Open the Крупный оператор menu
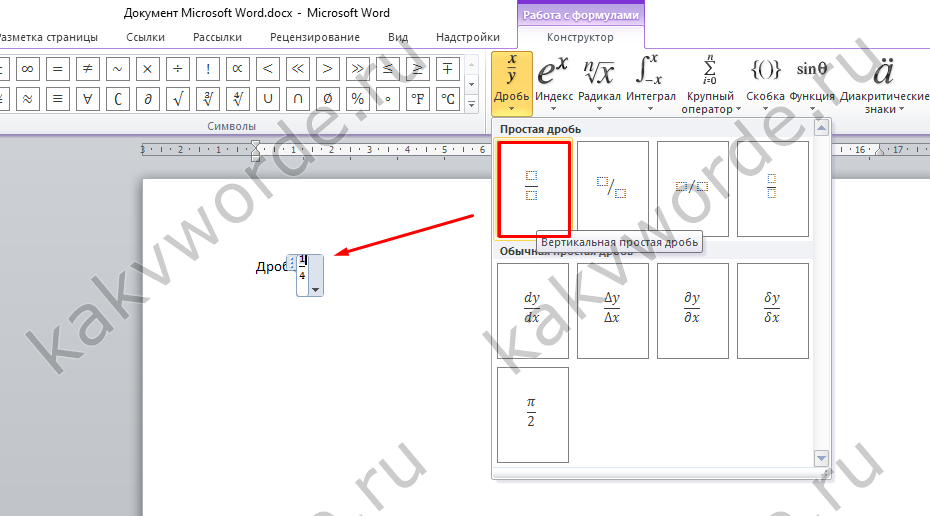This screenshot has height=516, width=930. coord(710,83)
